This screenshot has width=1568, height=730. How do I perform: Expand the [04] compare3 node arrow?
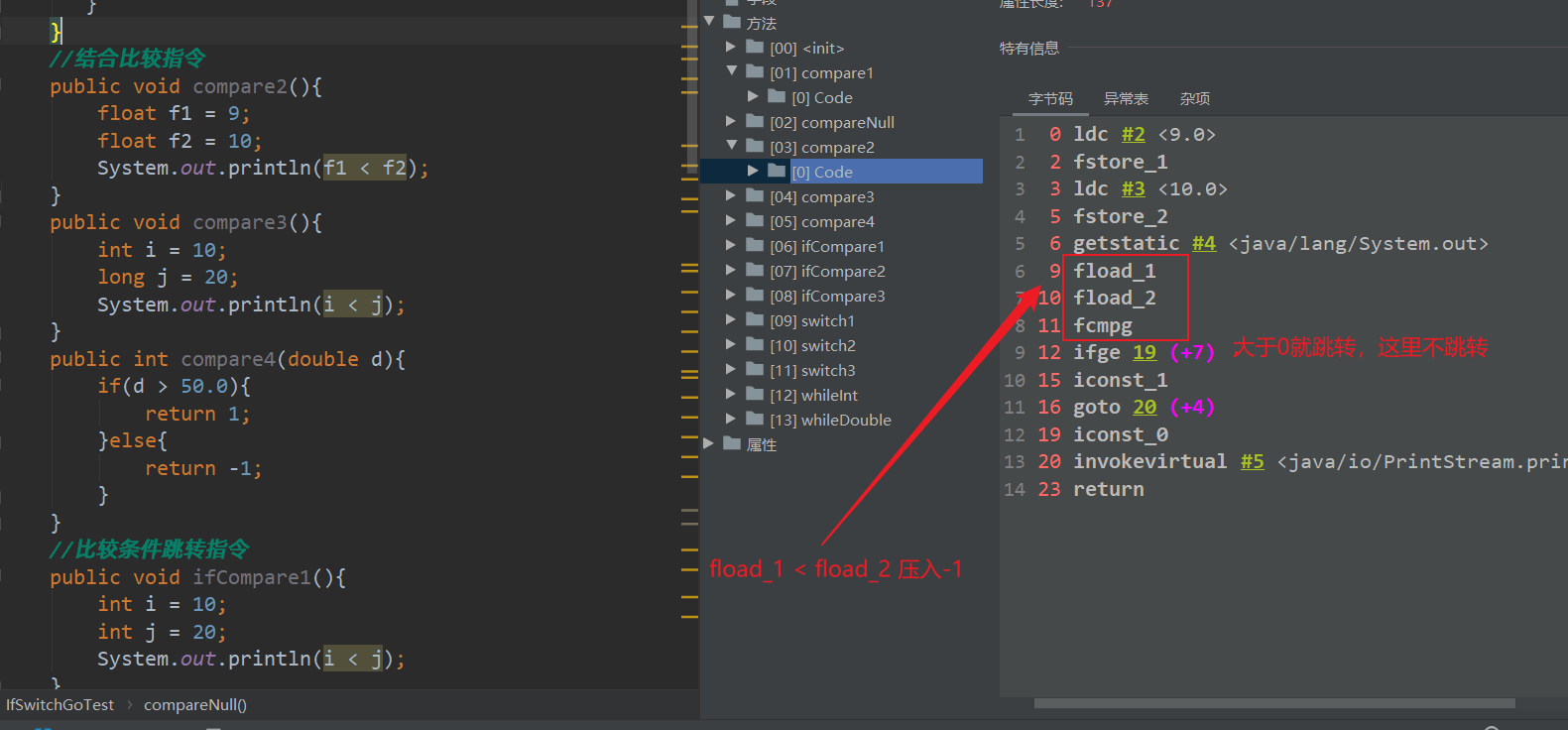click(731, 195)
